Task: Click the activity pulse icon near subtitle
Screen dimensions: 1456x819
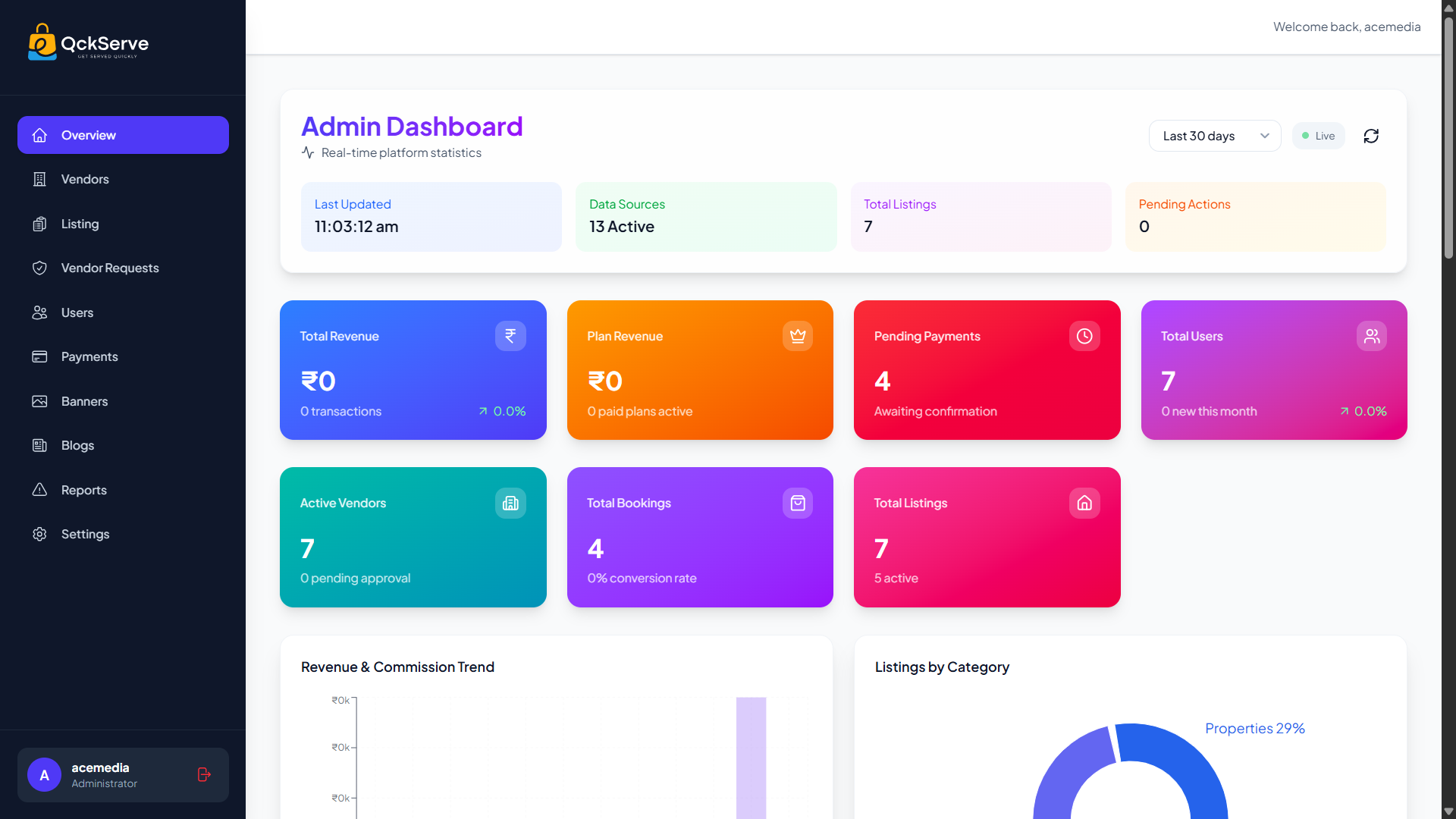Action: coord(308,152)
